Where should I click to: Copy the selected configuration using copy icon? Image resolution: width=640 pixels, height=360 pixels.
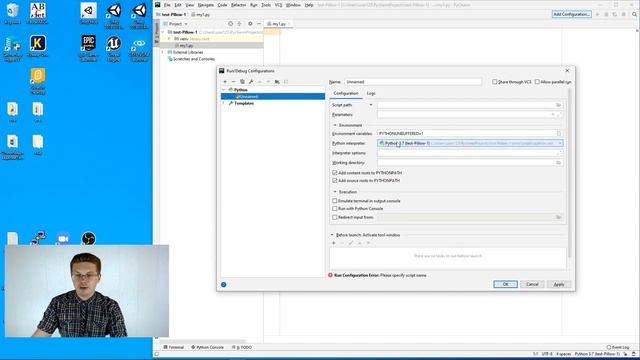click(x=242, y=82)
